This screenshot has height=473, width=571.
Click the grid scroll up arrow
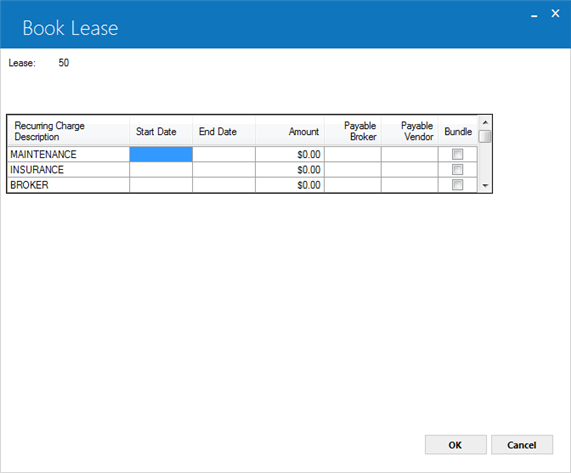pyautogui.click(x=485, y=122)
